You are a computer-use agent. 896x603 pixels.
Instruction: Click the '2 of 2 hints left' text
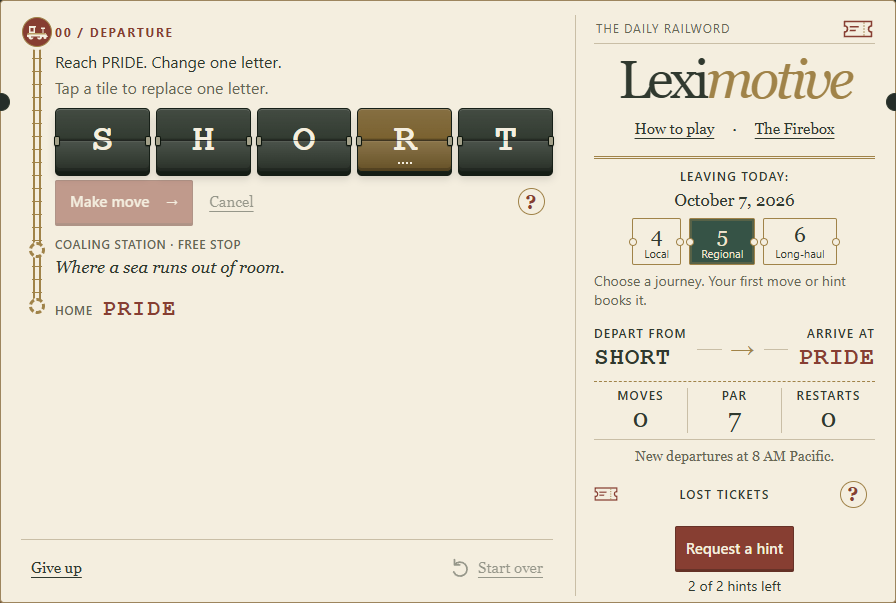[734, 586]
